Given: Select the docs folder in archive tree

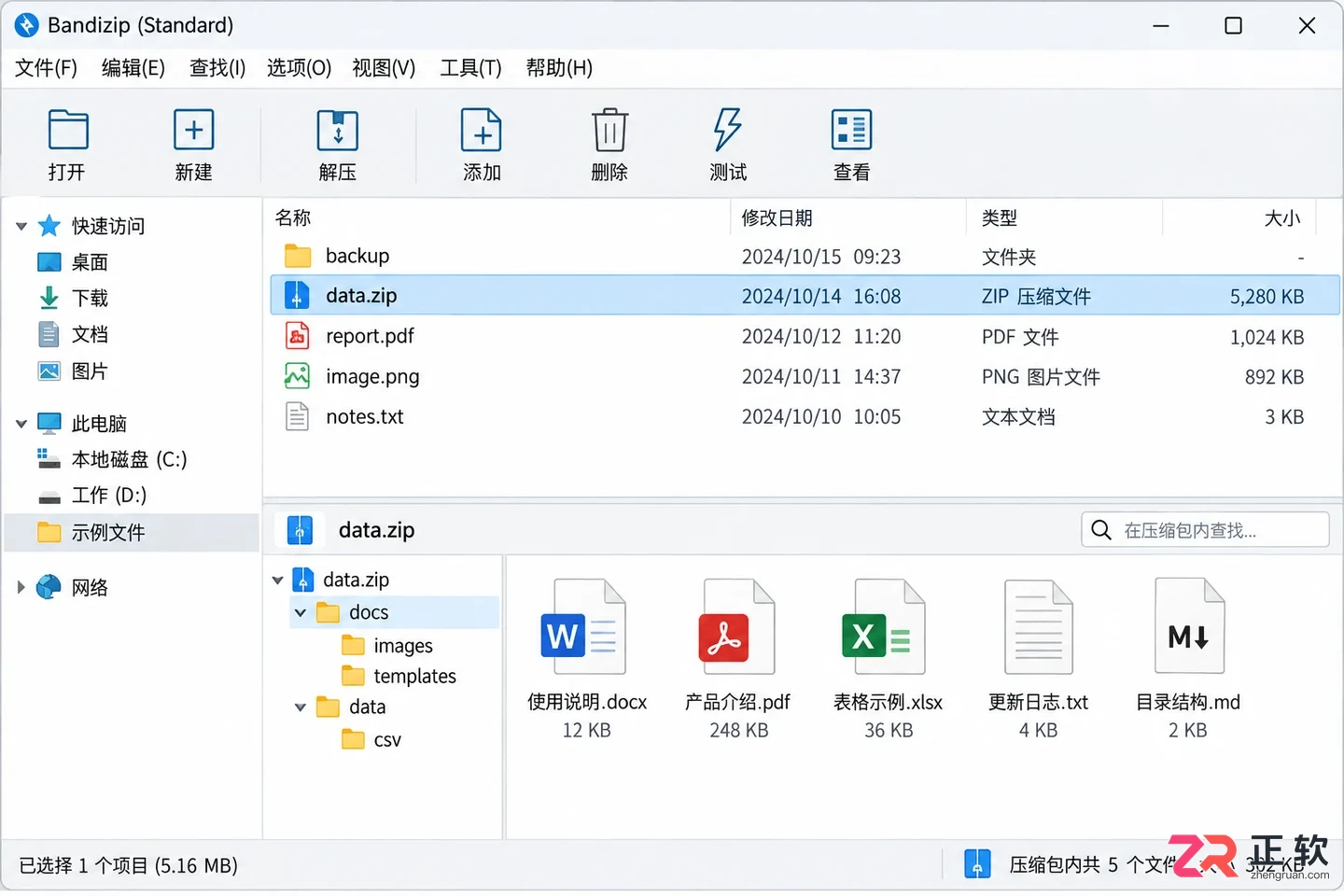Looking at the screenshot, I should [x=369, y=613].
